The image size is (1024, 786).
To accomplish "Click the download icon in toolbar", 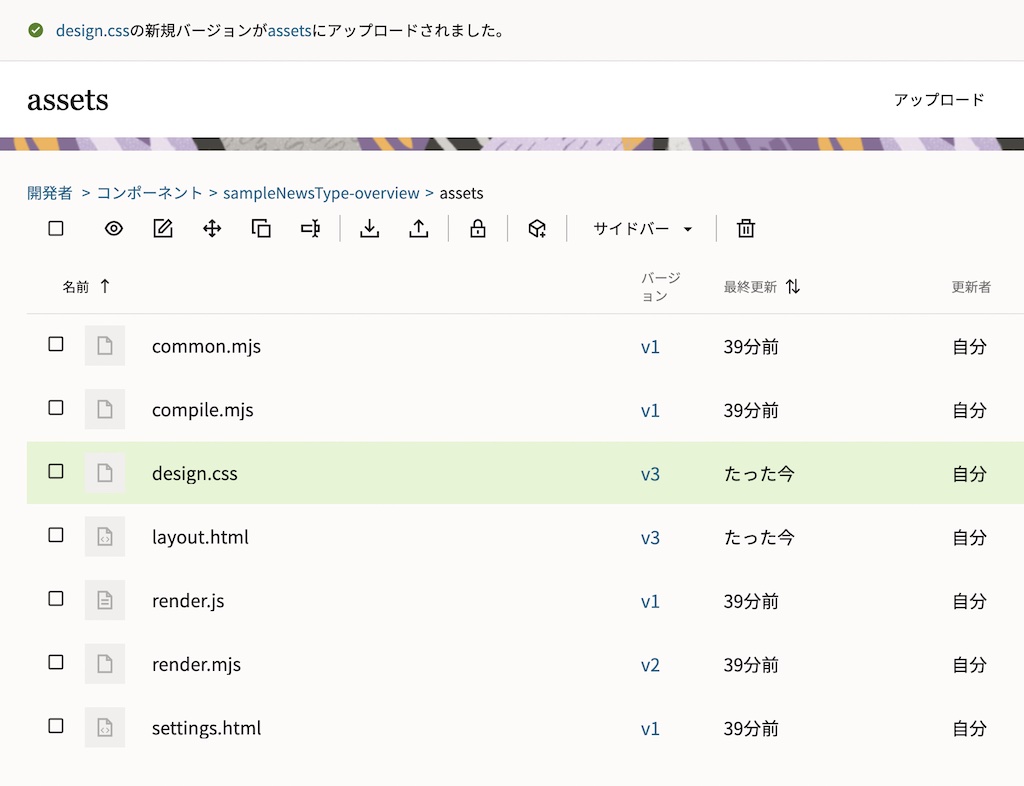I will (x=370, y=229).
